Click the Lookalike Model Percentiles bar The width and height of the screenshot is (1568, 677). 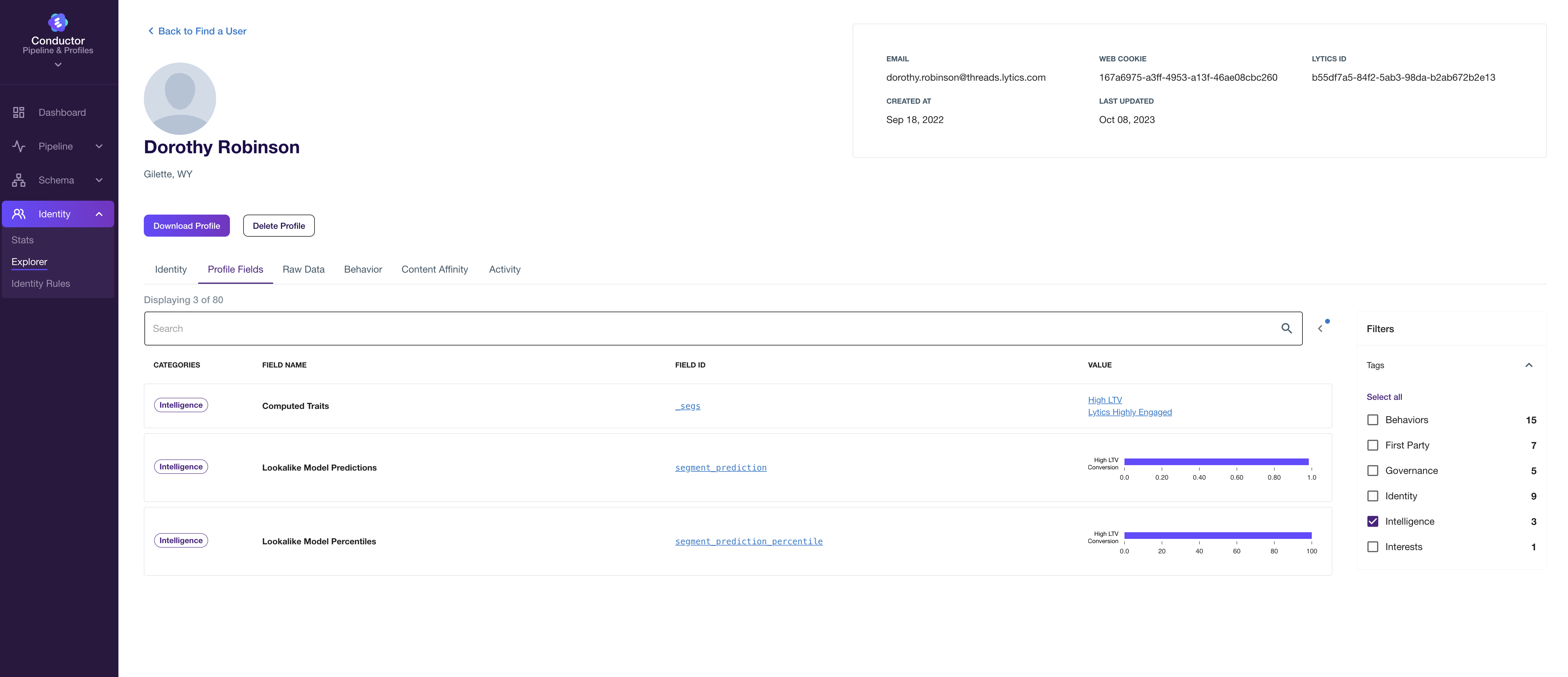(x=1218, y=536)
